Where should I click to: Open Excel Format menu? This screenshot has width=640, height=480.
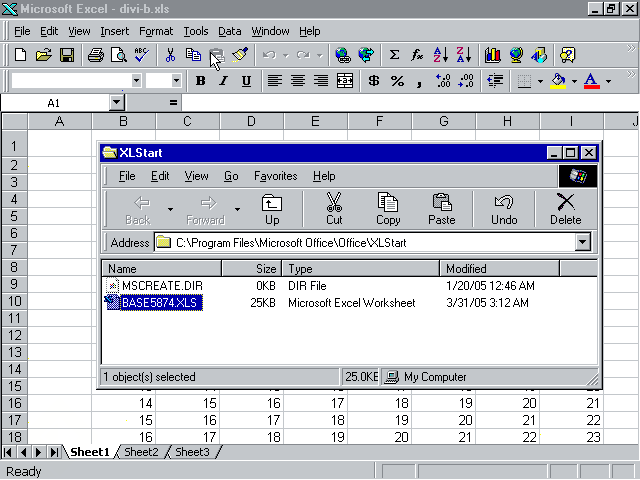click(x=156, y=31)
